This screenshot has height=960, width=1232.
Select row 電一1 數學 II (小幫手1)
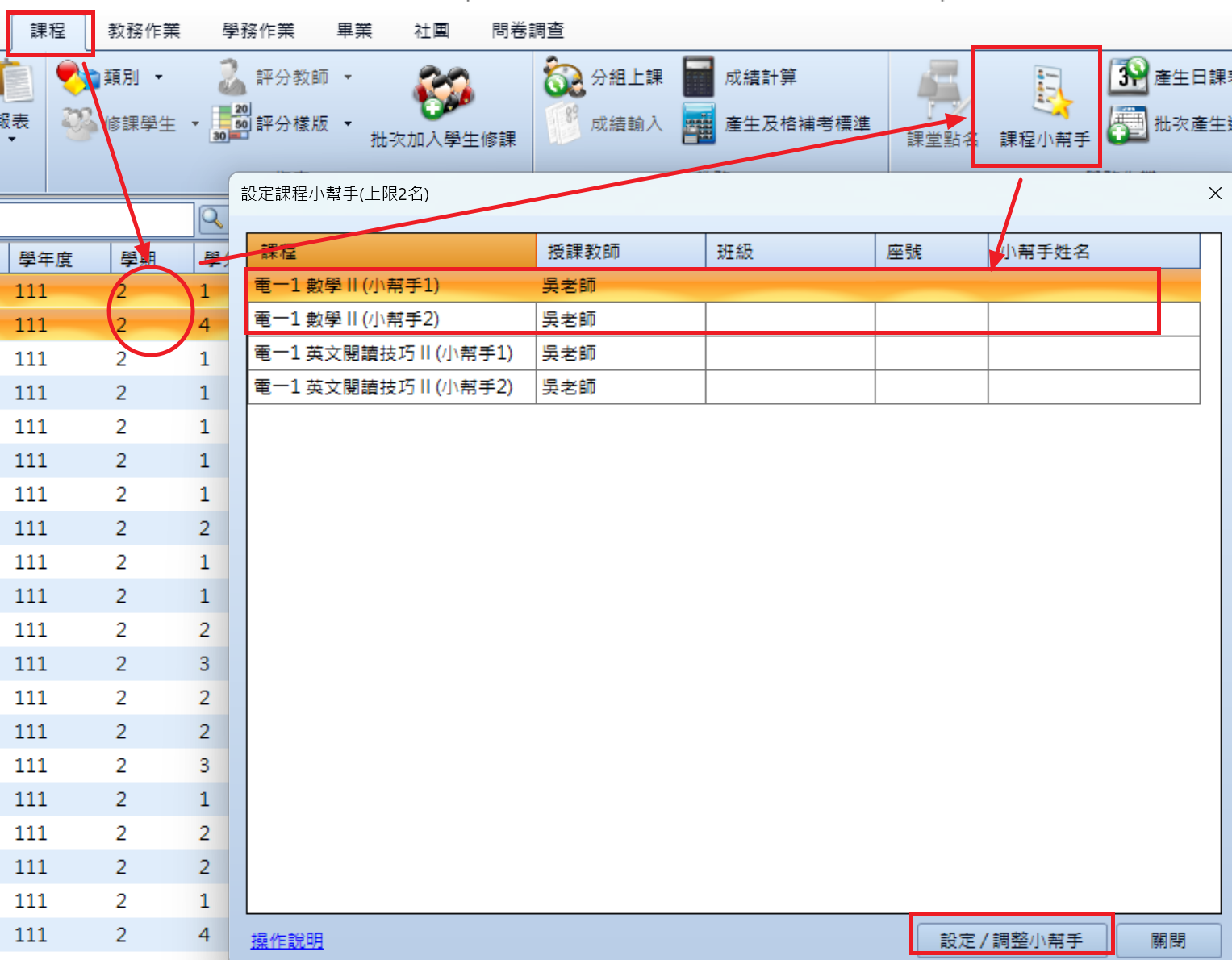[x=724, y=286]
